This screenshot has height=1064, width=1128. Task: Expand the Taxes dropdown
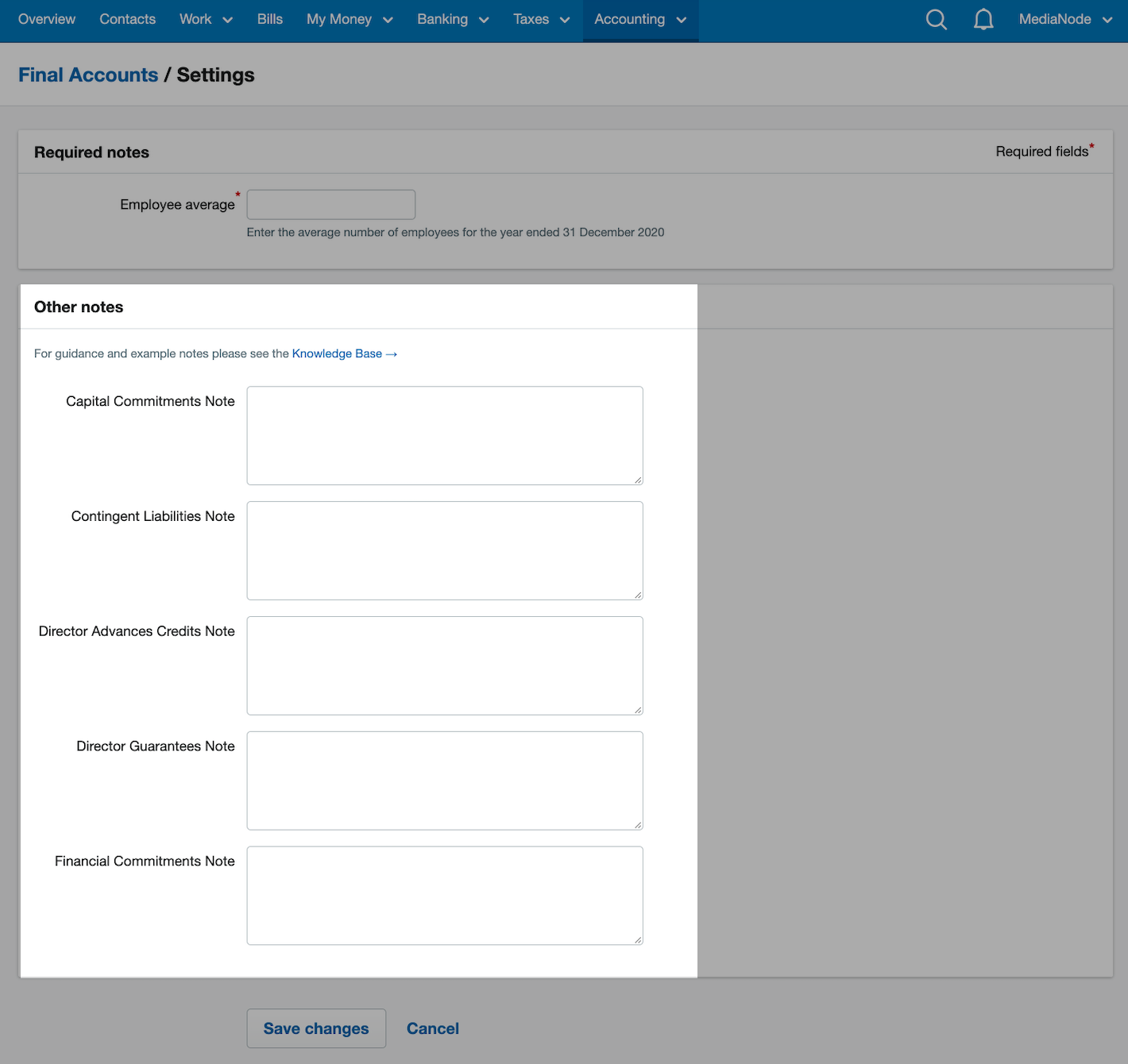[540, 19]
